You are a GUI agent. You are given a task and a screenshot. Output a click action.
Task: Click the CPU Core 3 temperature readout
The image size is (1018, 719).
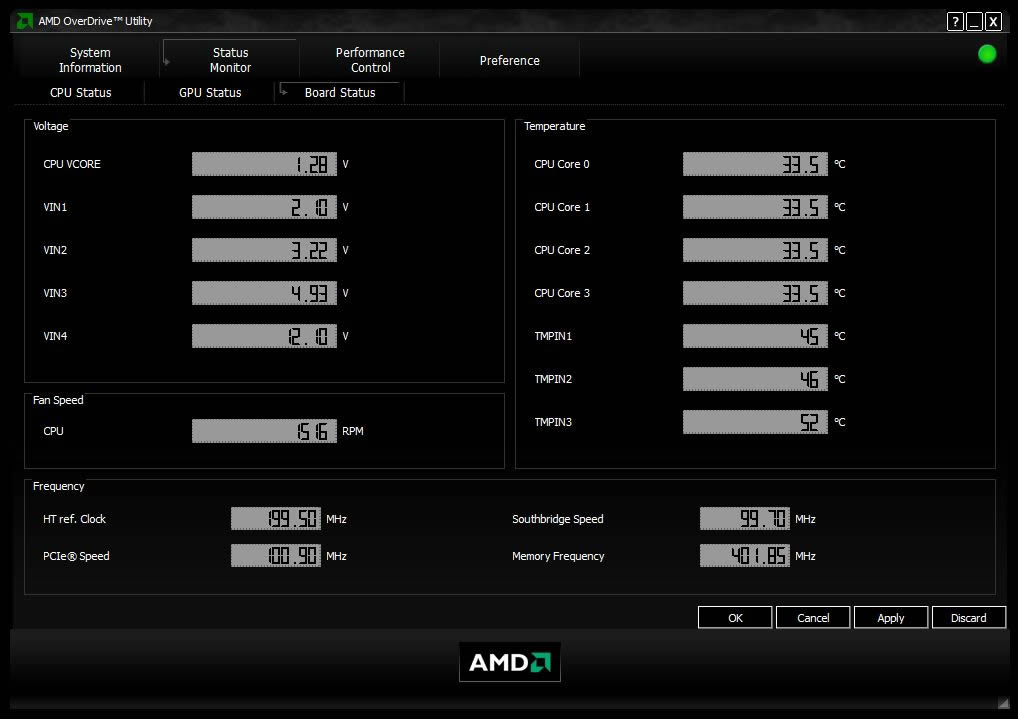pos(755,293)
